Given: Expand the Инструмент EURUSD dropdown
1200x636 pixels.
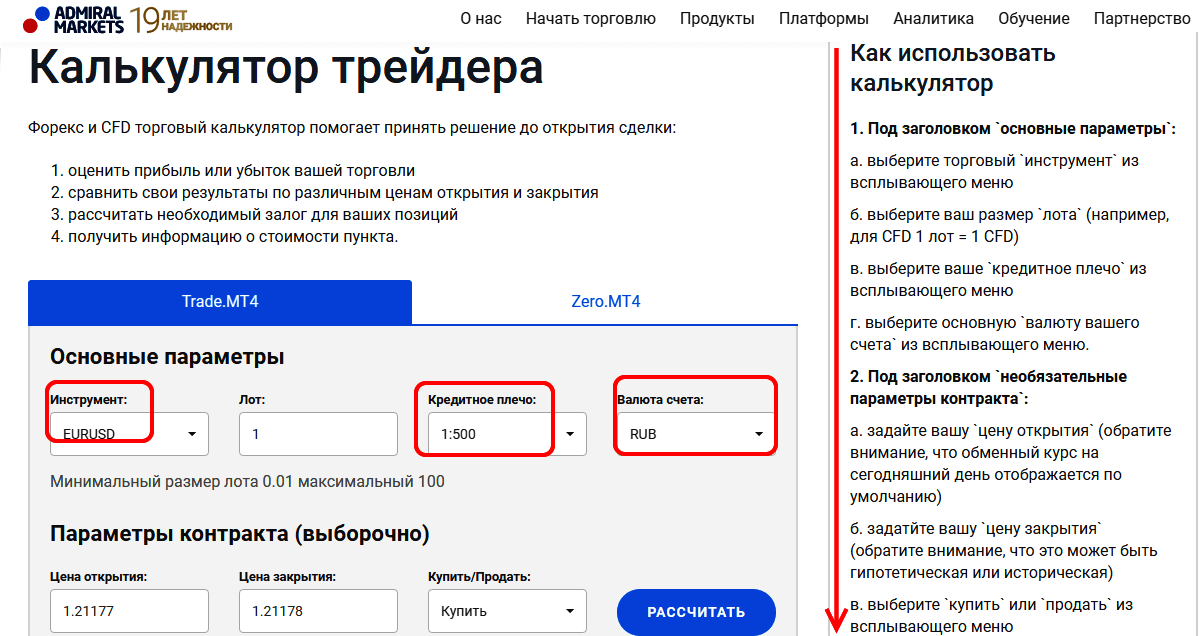Looking at the screenshot, I should [x=129, y=434].
